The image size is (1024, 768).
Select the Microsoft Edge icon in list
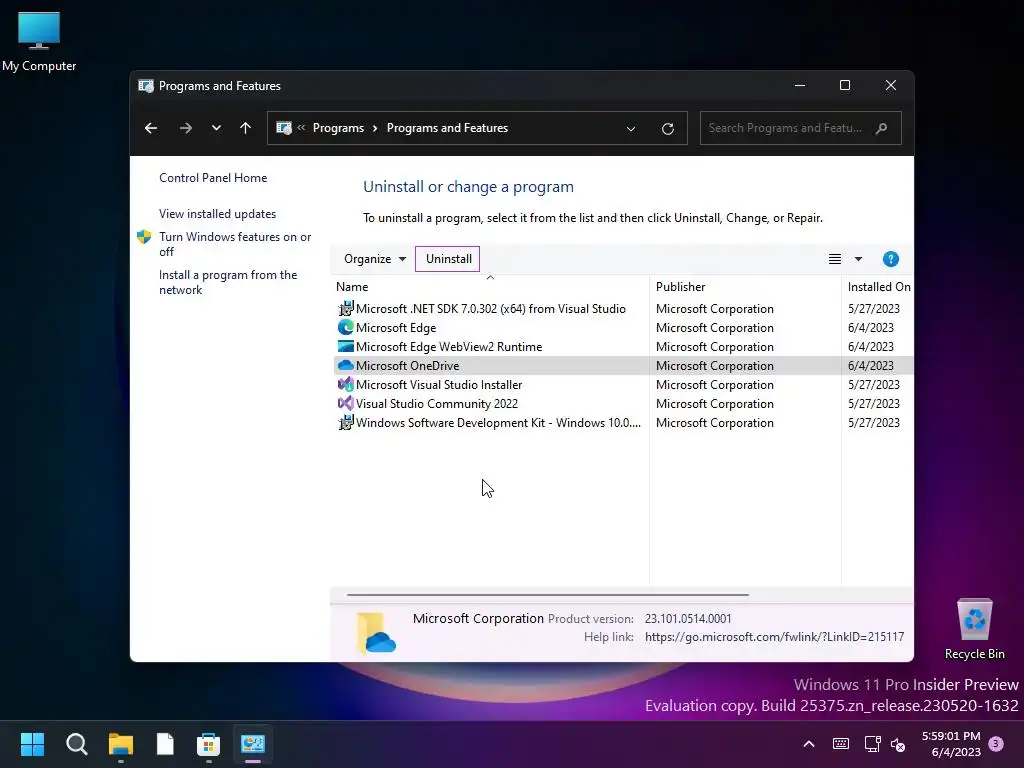(345, 327)
